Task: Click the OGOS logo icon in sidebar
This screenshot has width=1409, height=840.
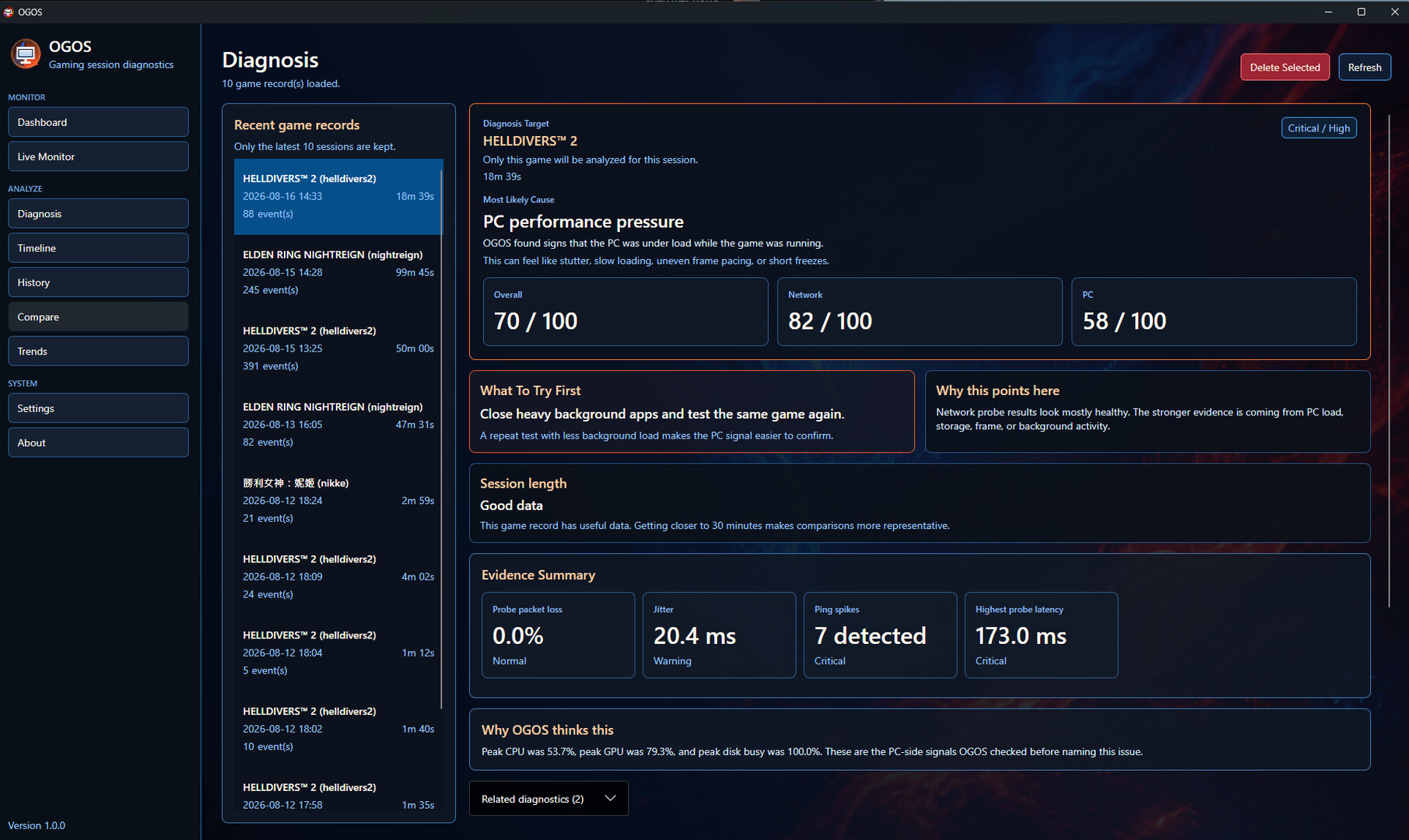Action: [x=26, y=54]
